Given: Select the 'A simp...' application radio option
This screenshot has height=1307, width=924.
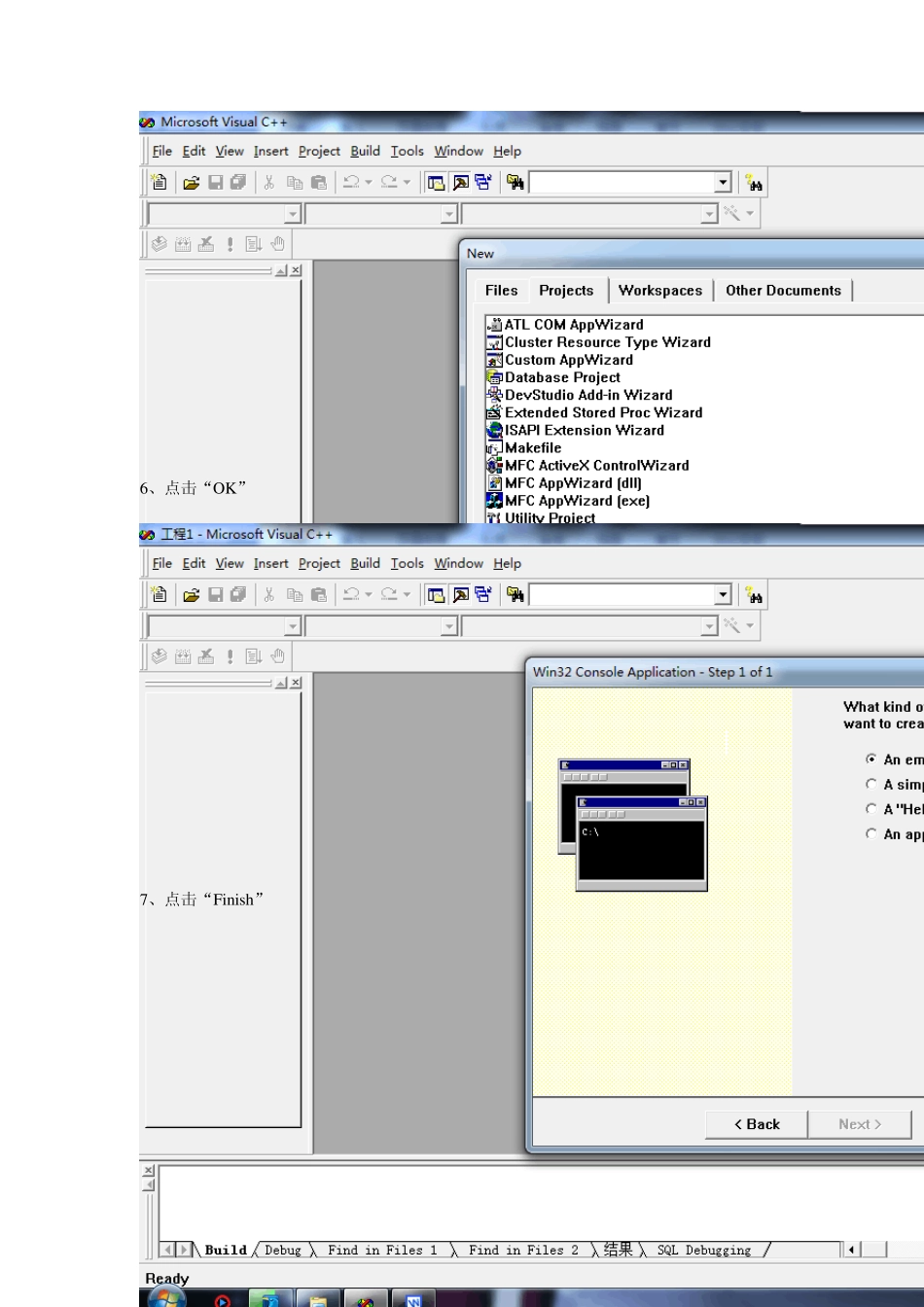Looking at the screenshot, I should point(871,784).
